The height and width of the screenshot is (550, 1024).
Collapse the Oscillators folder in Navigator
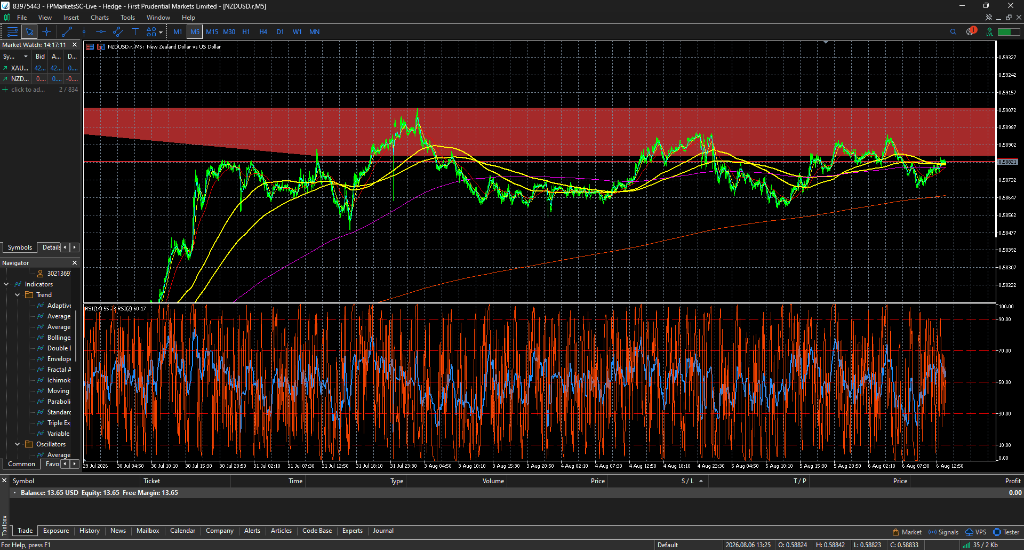pos(18,444)
